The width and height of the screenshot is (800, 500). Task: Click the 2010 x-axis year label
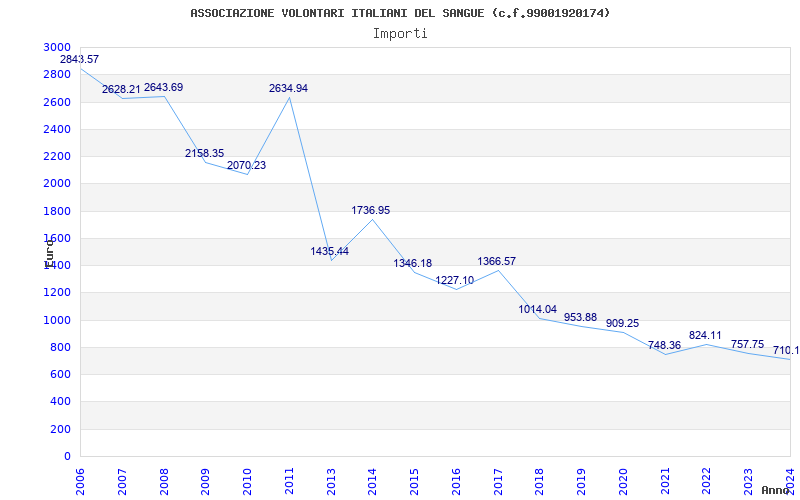(247, 481)
